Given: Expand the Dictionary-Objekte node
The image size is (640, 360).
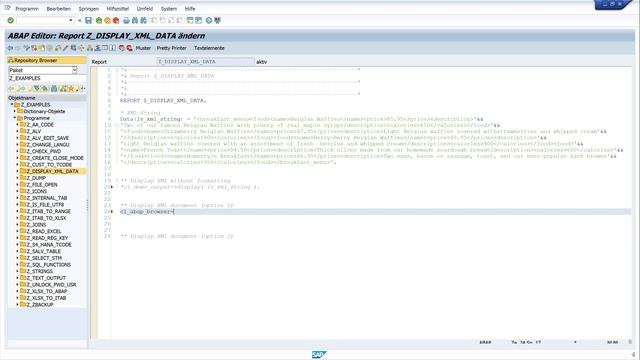Looking at the screenshot, I should [15, 111].
